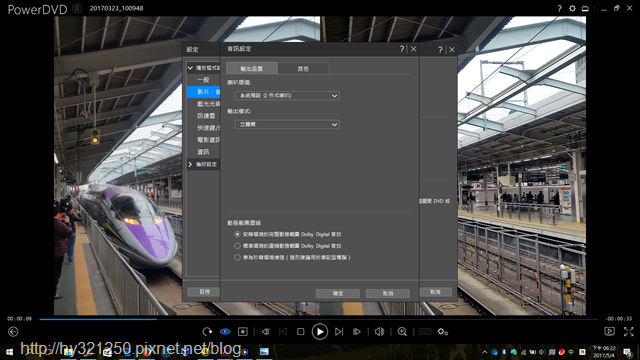Screen dimensions: 640x360
Task: Open help for the audio settings dialog
Action: tap(402, 49)
